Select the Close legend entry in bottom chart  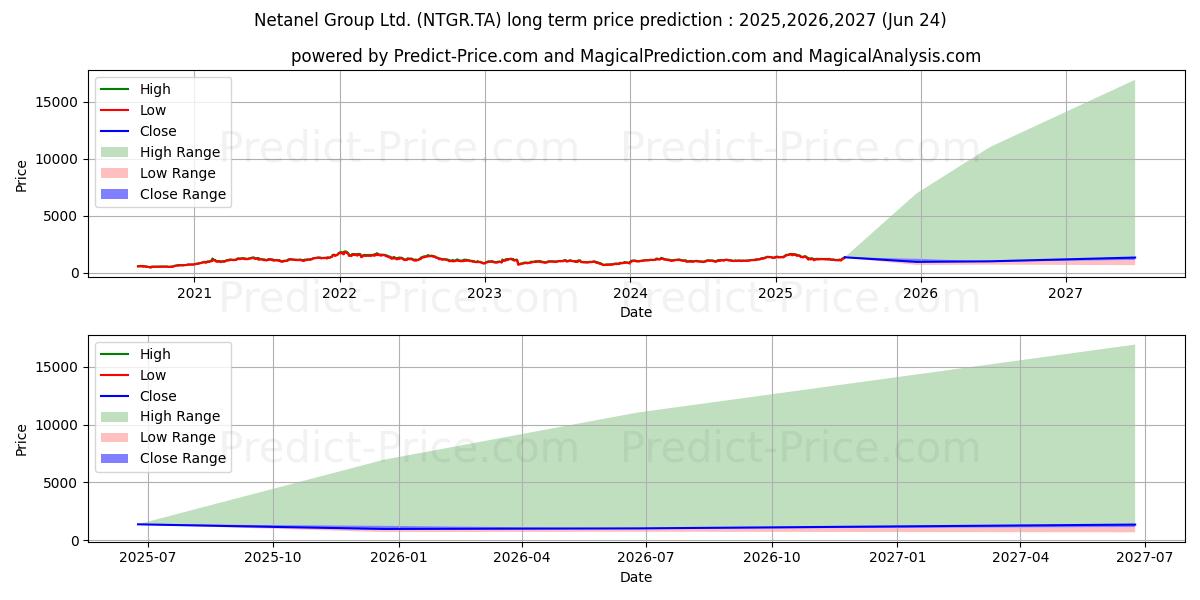[139, 396]
